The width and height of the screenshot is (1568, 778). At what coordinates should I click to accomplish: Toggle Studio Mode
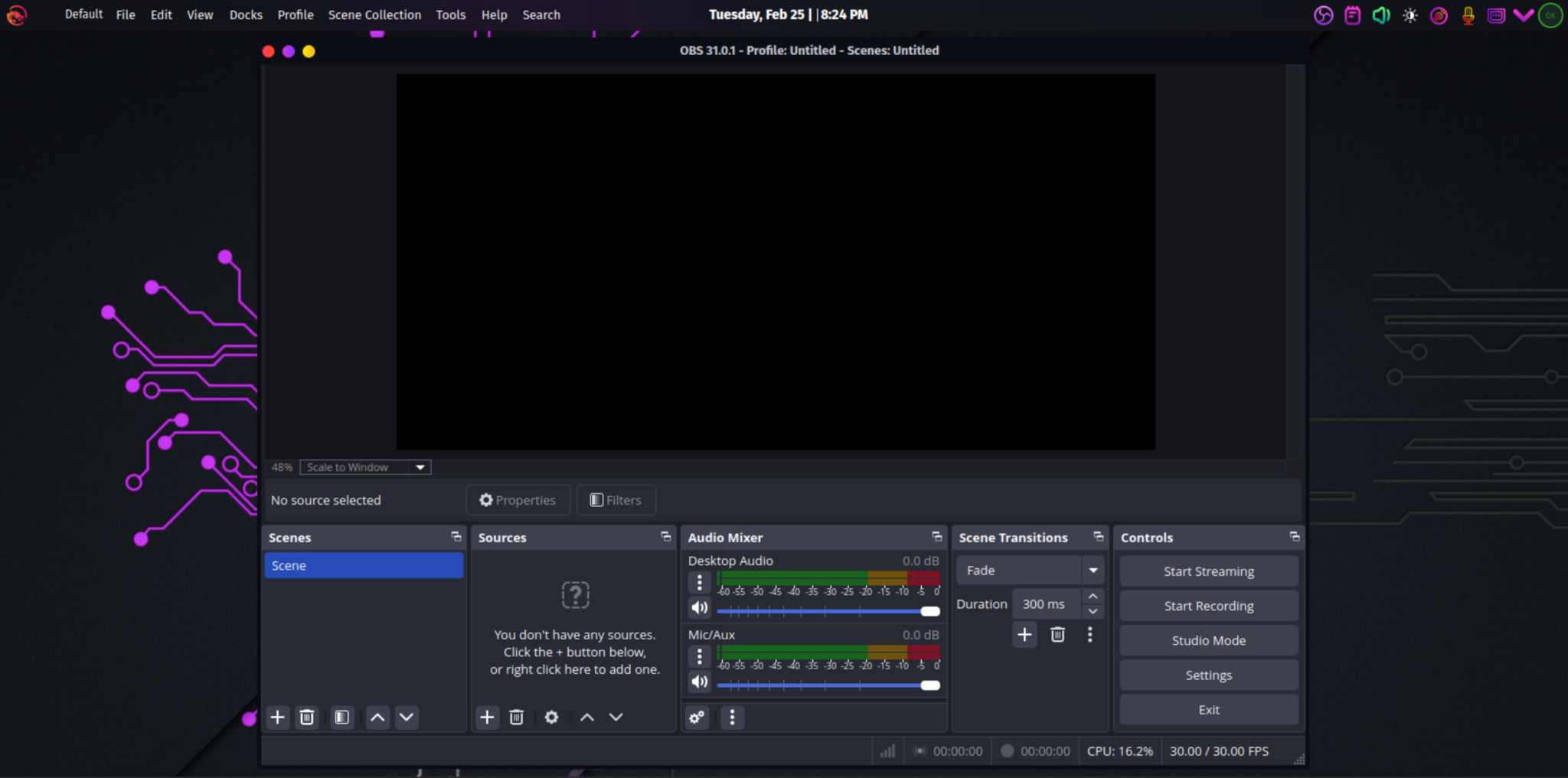1208,640
